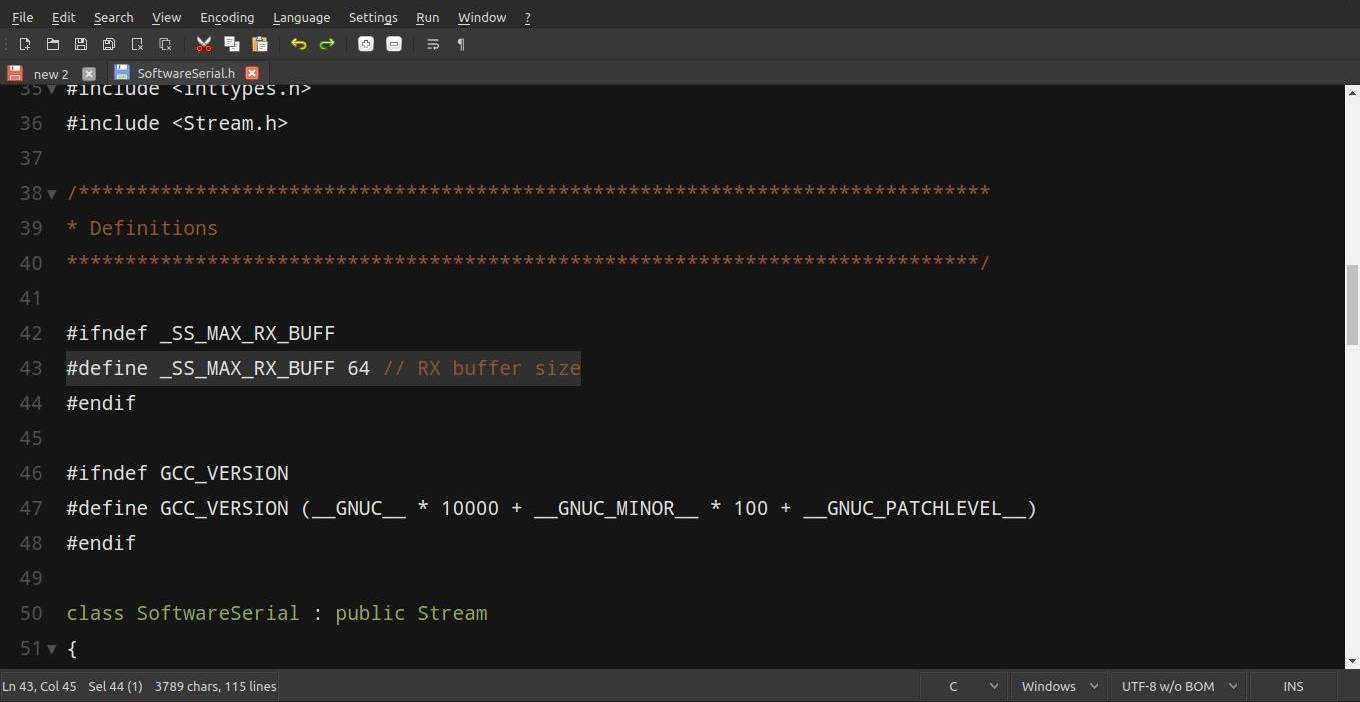Collapse the fold marker at line 35

[x=52, y=89]
